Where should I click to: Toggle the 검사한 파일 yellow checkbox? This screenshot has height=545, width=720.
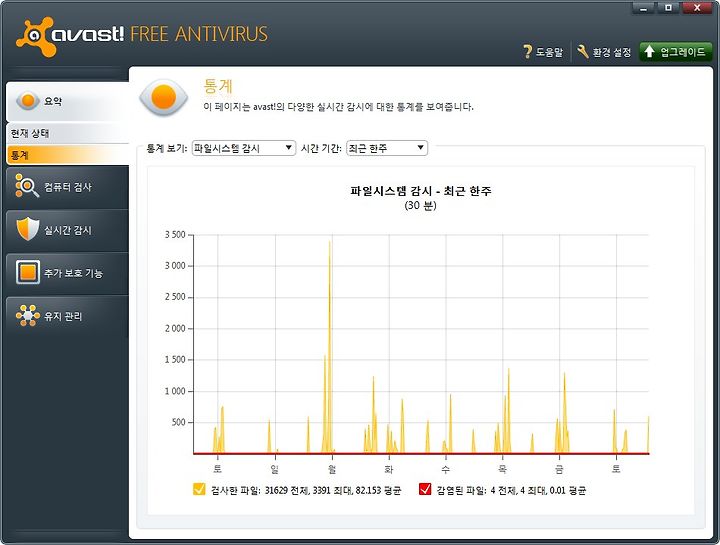[199, 489]
